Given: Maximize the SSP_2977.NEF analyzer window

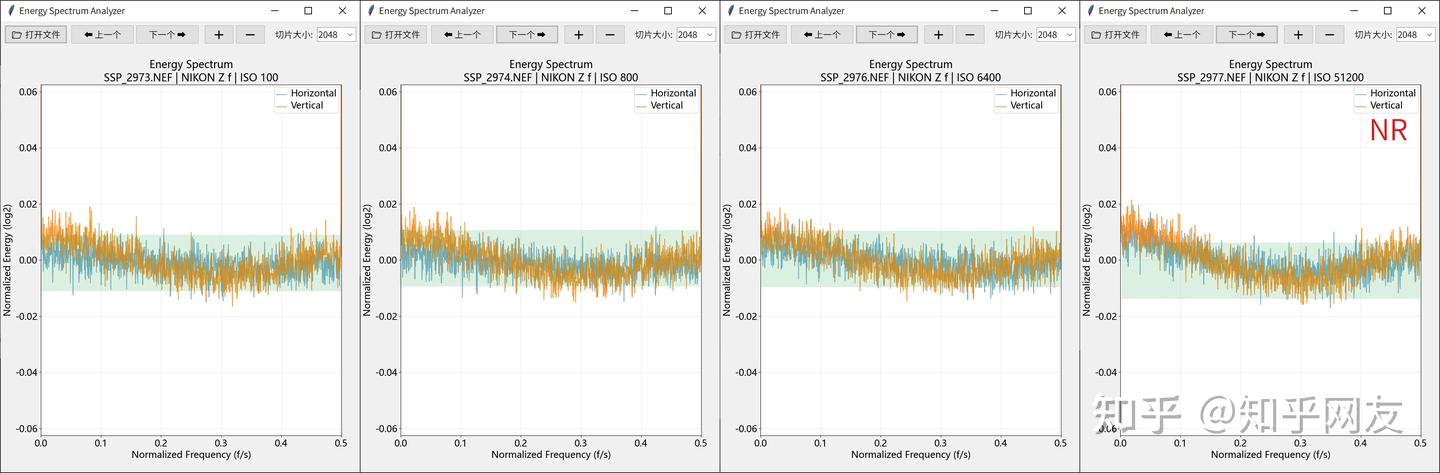Looking at the screenshot, I should click(1388, 11).
